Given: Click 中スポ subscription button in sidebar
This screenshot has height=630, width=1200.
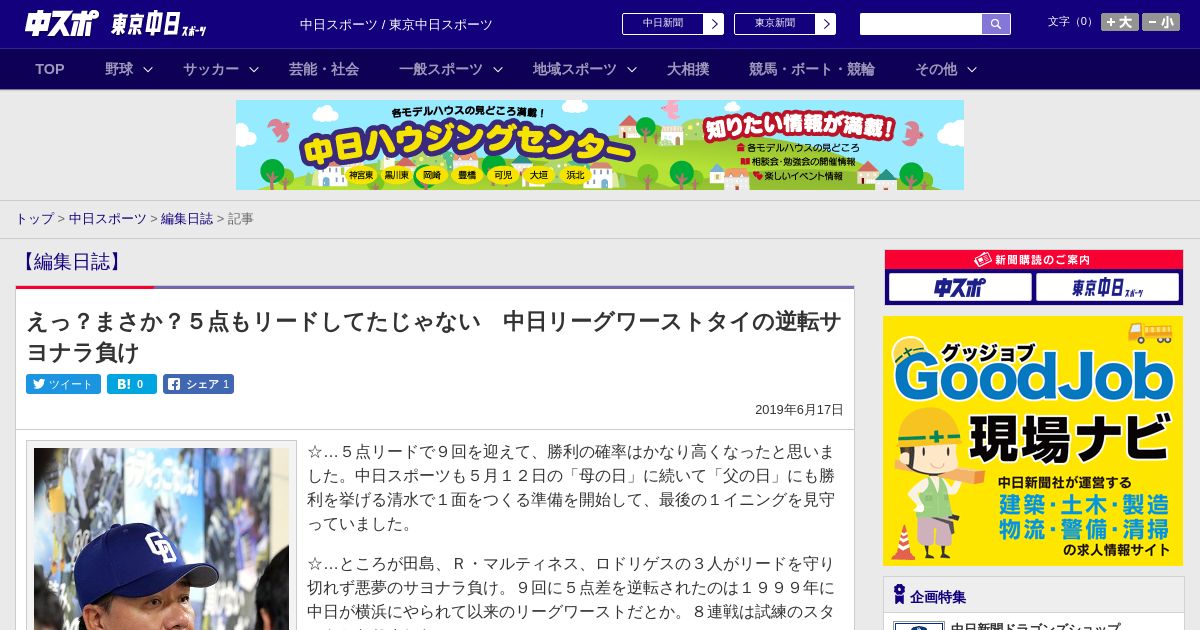Looking at the screenshot, I should click(960, 288).
